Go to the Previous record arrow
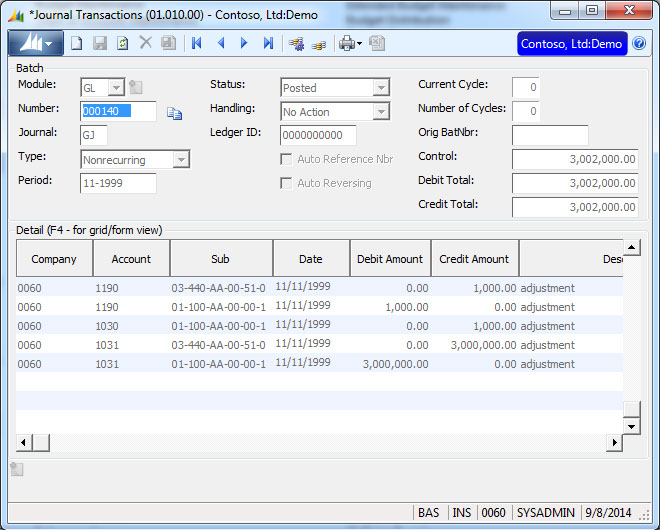 pos(221,43)
